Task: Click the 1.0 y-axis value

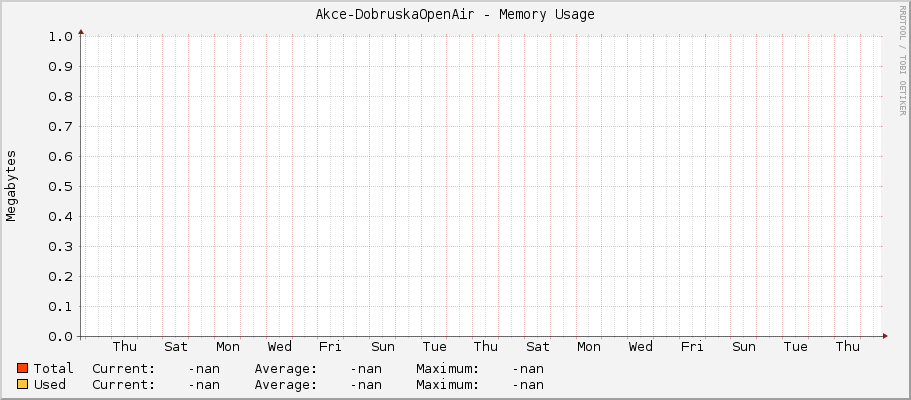Action: pos(60,37)
